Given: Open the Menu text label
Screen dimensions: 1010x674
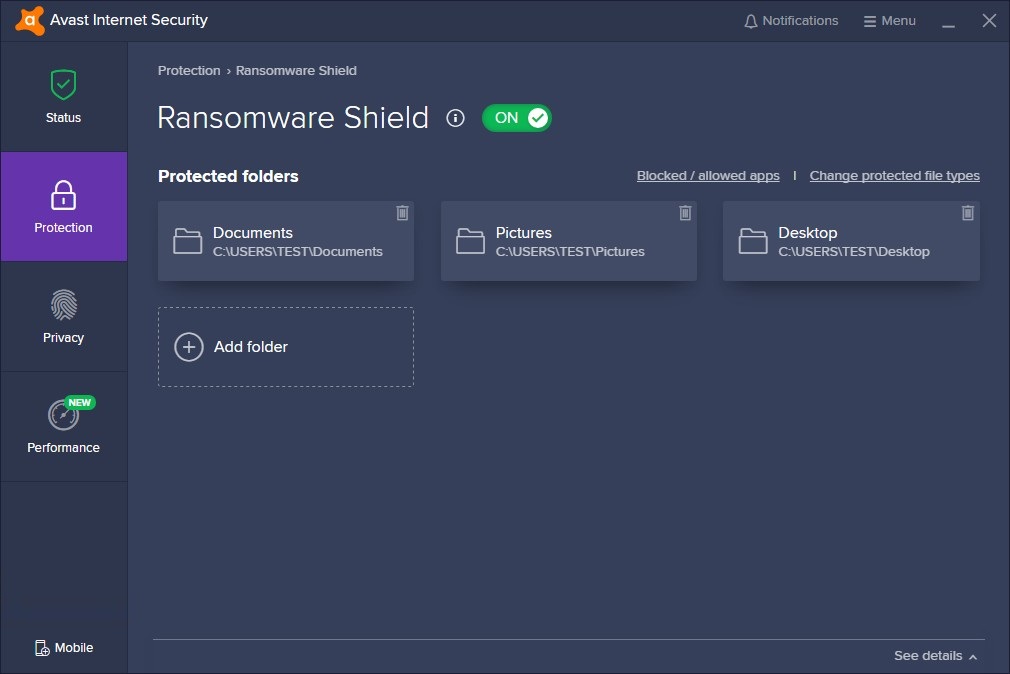Looking at the screenshot, I should click(898, 21).
